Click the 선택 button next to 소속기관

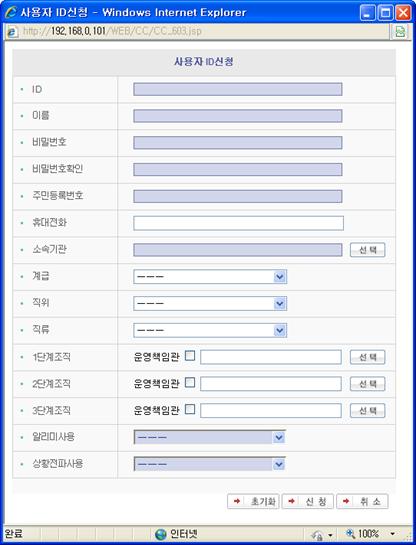point(368,250)
